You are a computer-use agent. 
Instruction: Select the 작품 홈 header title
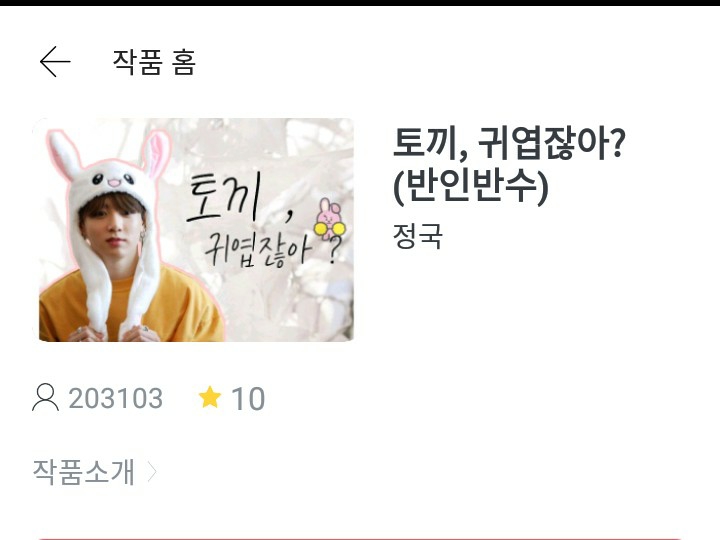(x=155, y=62)
